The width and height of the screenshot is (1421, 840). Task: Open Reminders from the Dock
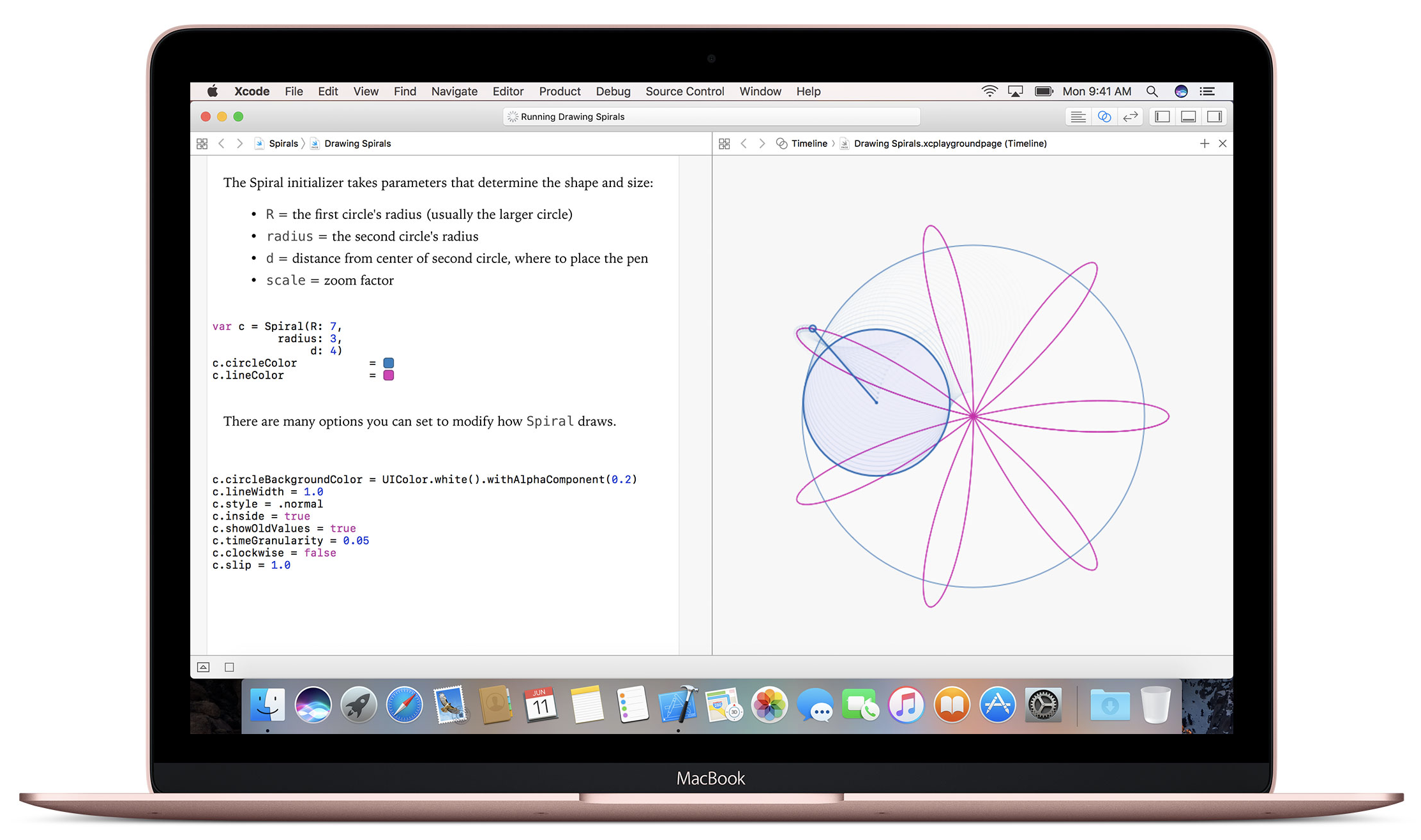[x=633, y=705]
